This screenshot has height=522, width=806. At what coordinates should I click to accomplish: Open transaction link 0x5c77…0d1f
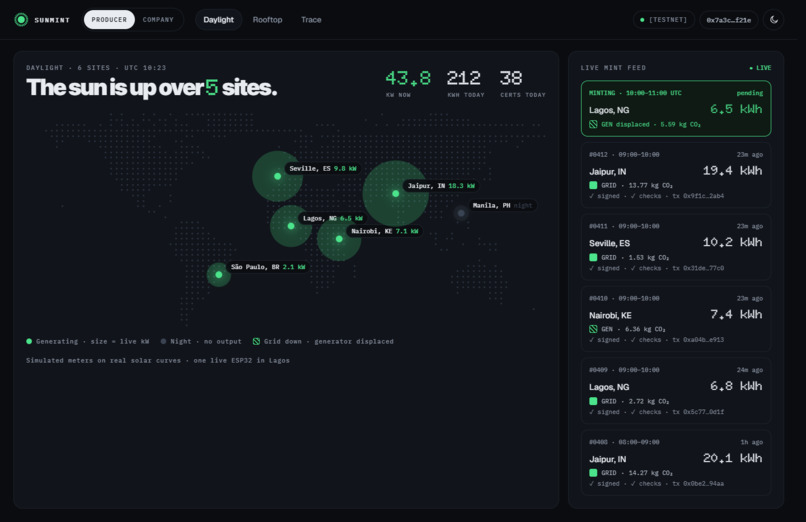698,412
